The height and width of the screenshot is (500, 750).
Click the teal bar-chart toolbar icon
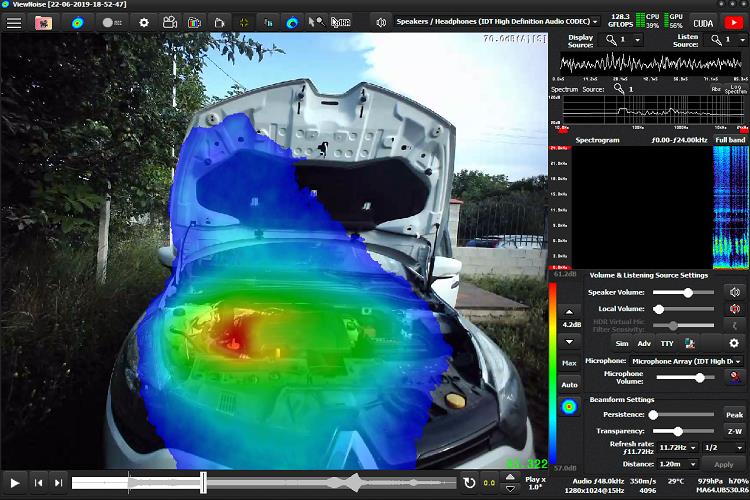tap(268, 22)
